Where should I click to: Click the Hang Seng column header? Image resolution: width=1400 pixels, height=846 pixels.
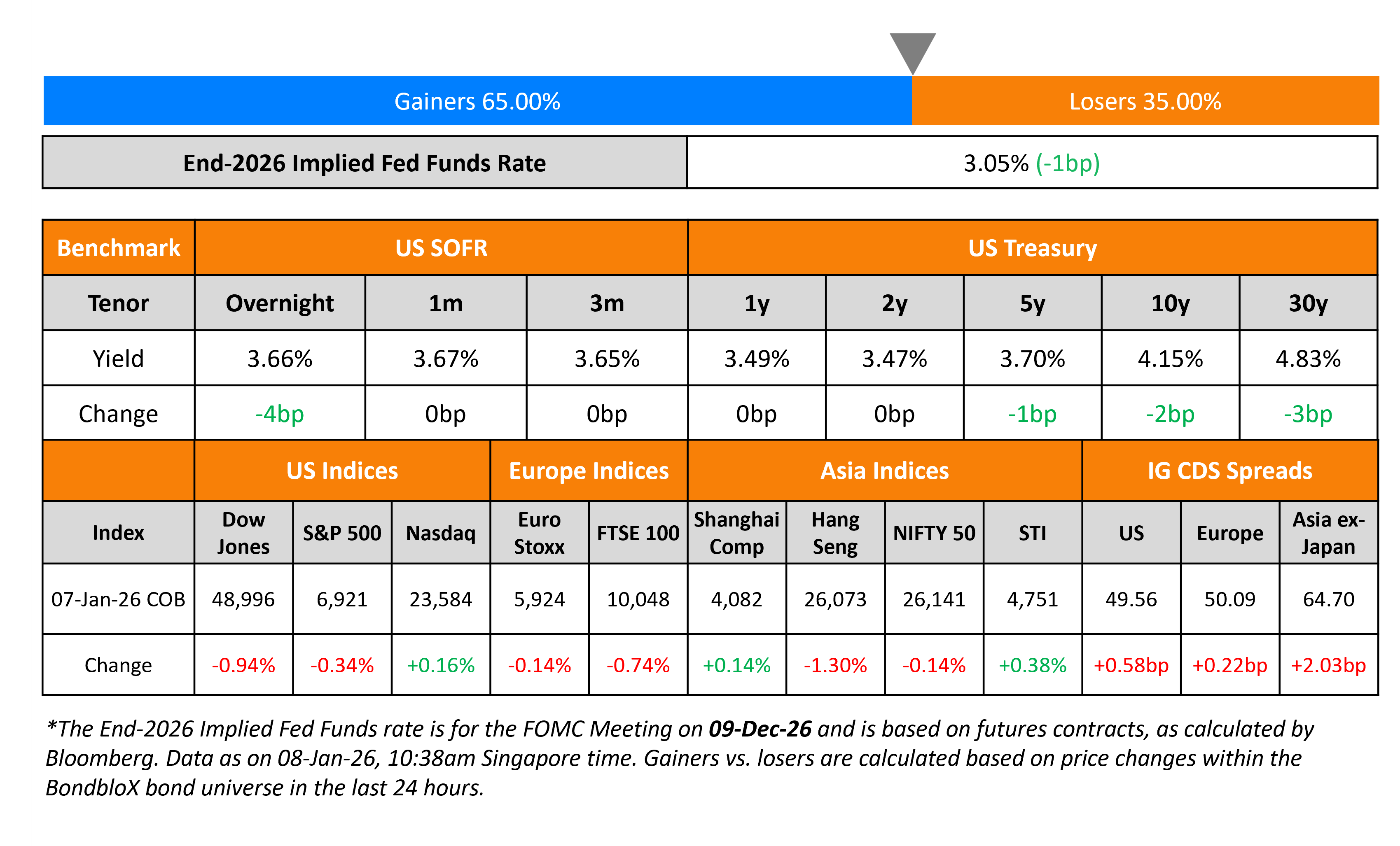coord(835,533)
